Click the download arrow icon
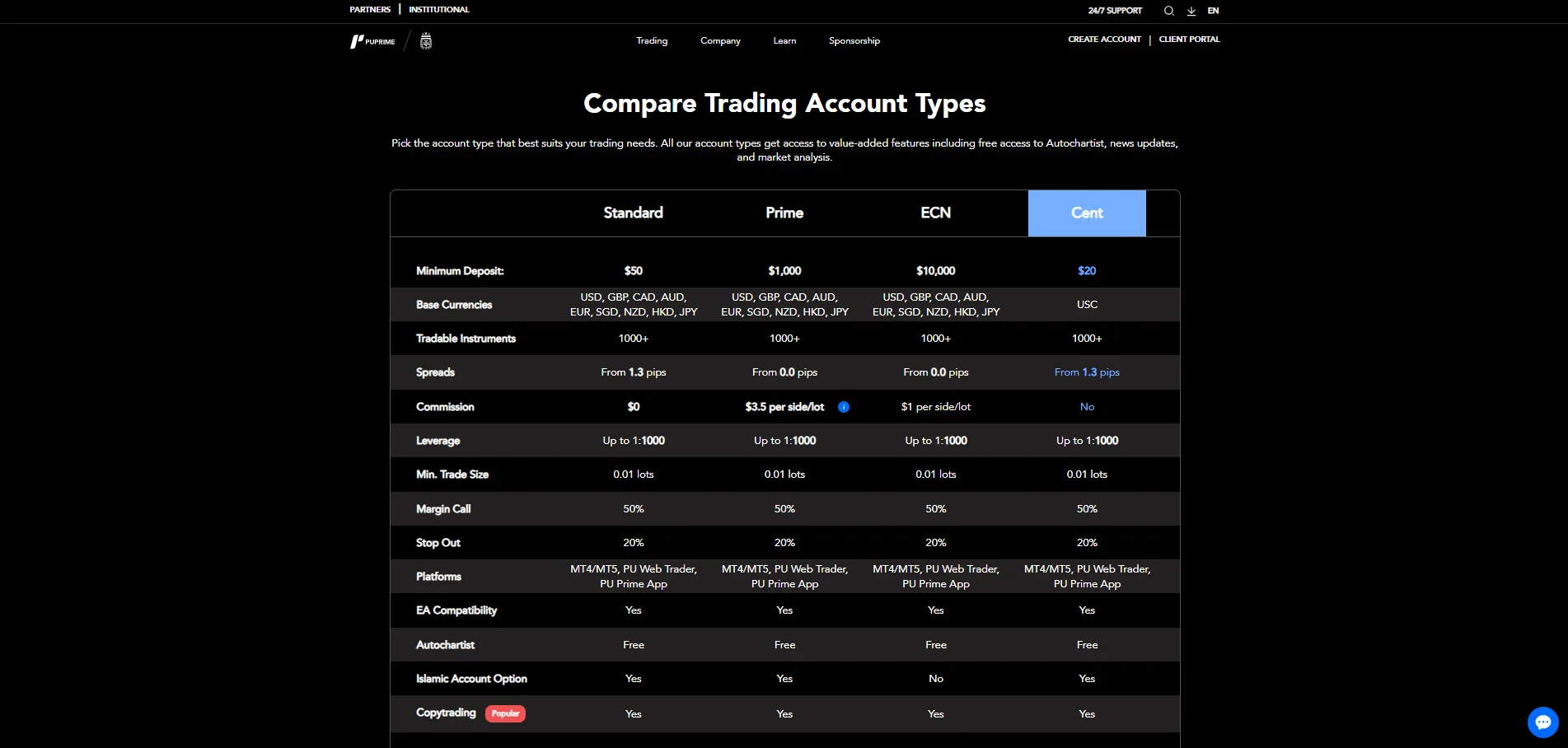 click(1191, 11)
